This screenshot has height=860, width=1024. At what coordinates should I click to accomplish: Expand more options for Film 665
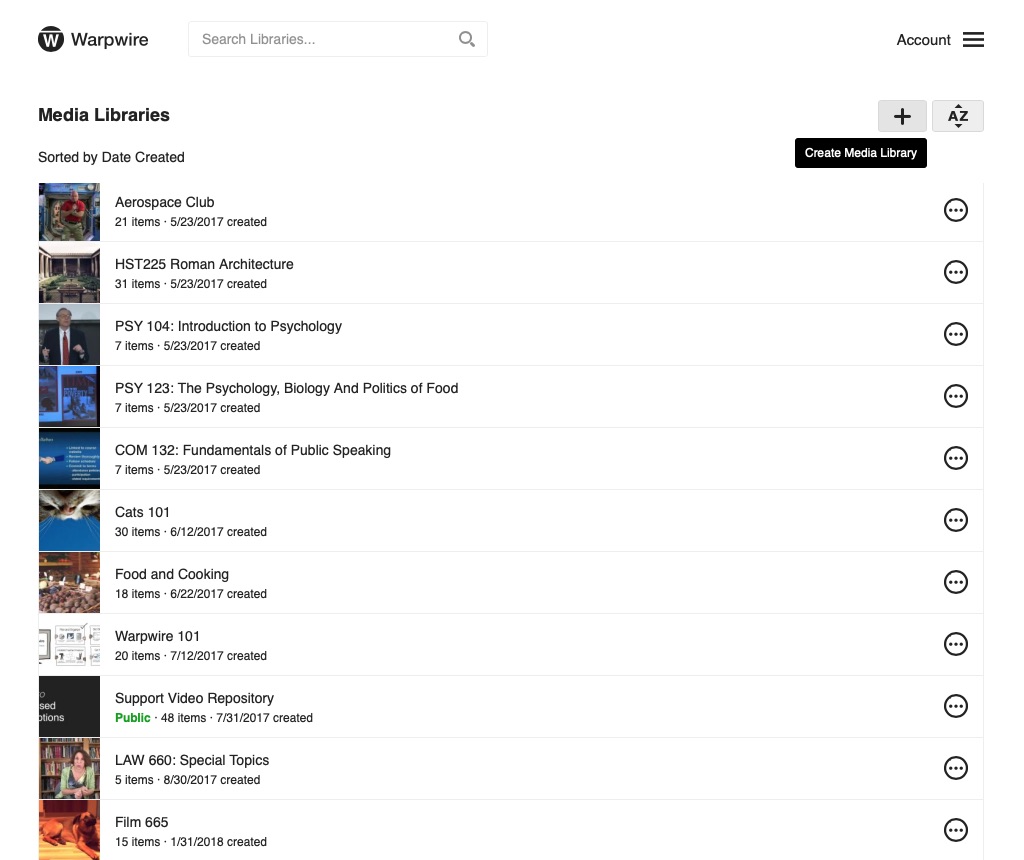pos(956,830)
